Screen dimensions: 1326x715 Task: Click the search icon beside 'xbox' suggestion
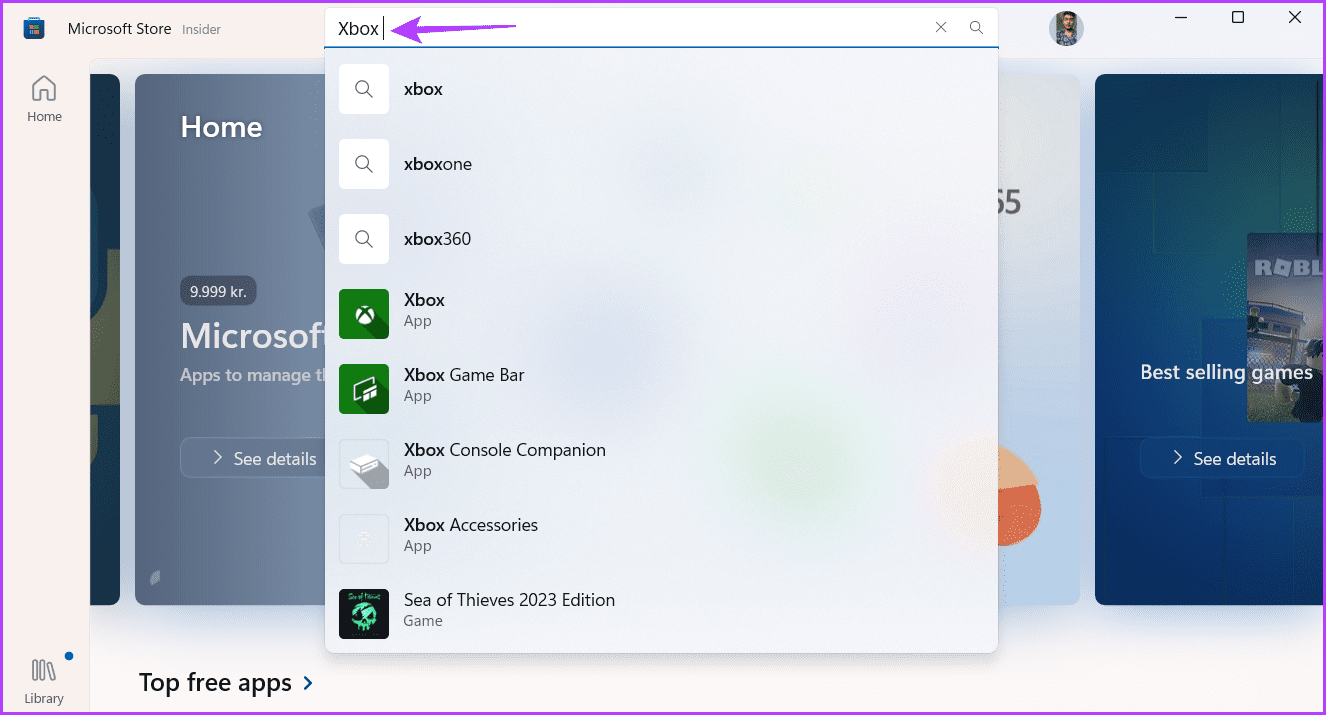click(x=364, y=89)
